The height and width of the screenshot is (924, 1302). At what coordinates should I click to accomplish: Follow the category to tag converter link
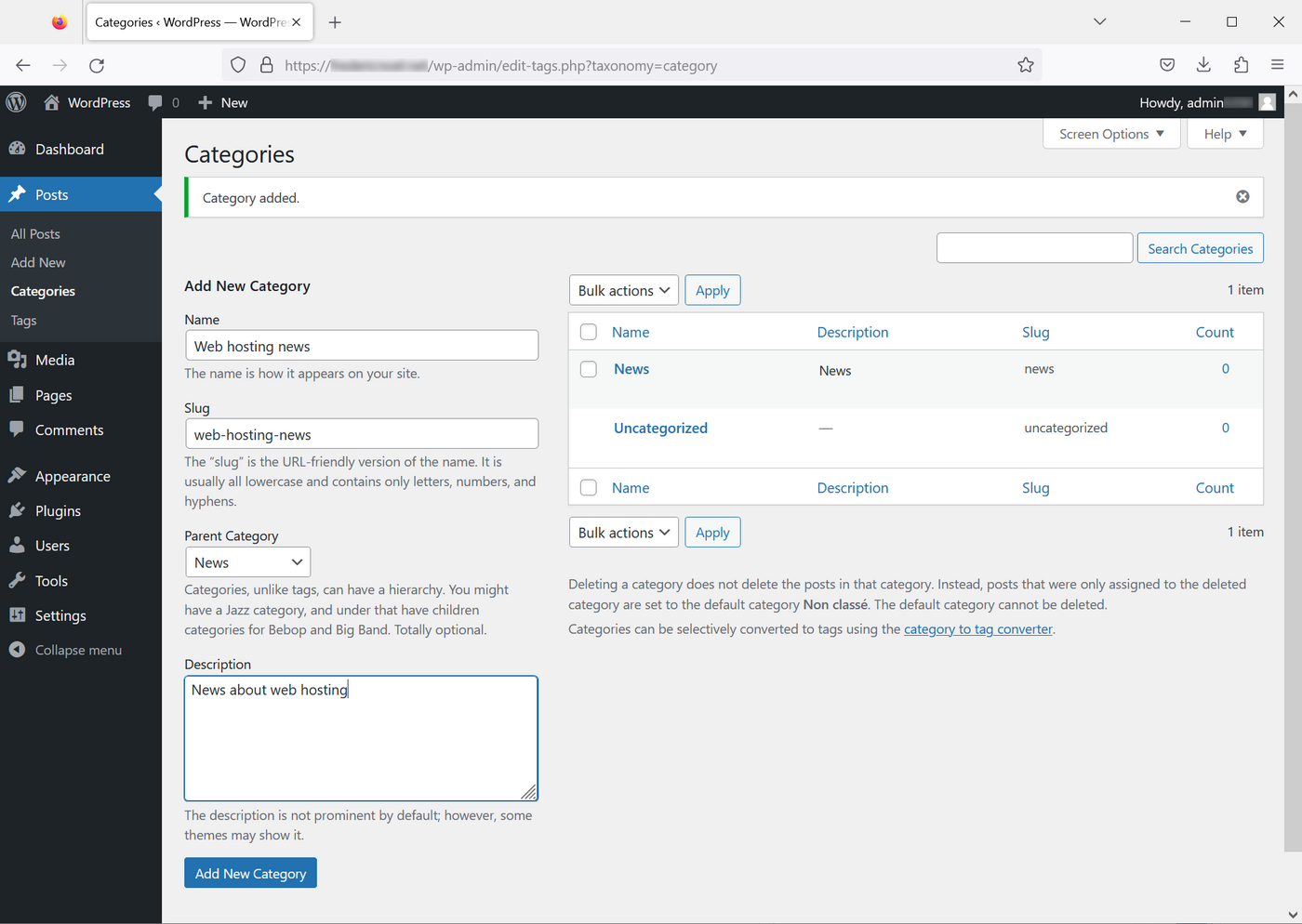[x=977, y=628]
